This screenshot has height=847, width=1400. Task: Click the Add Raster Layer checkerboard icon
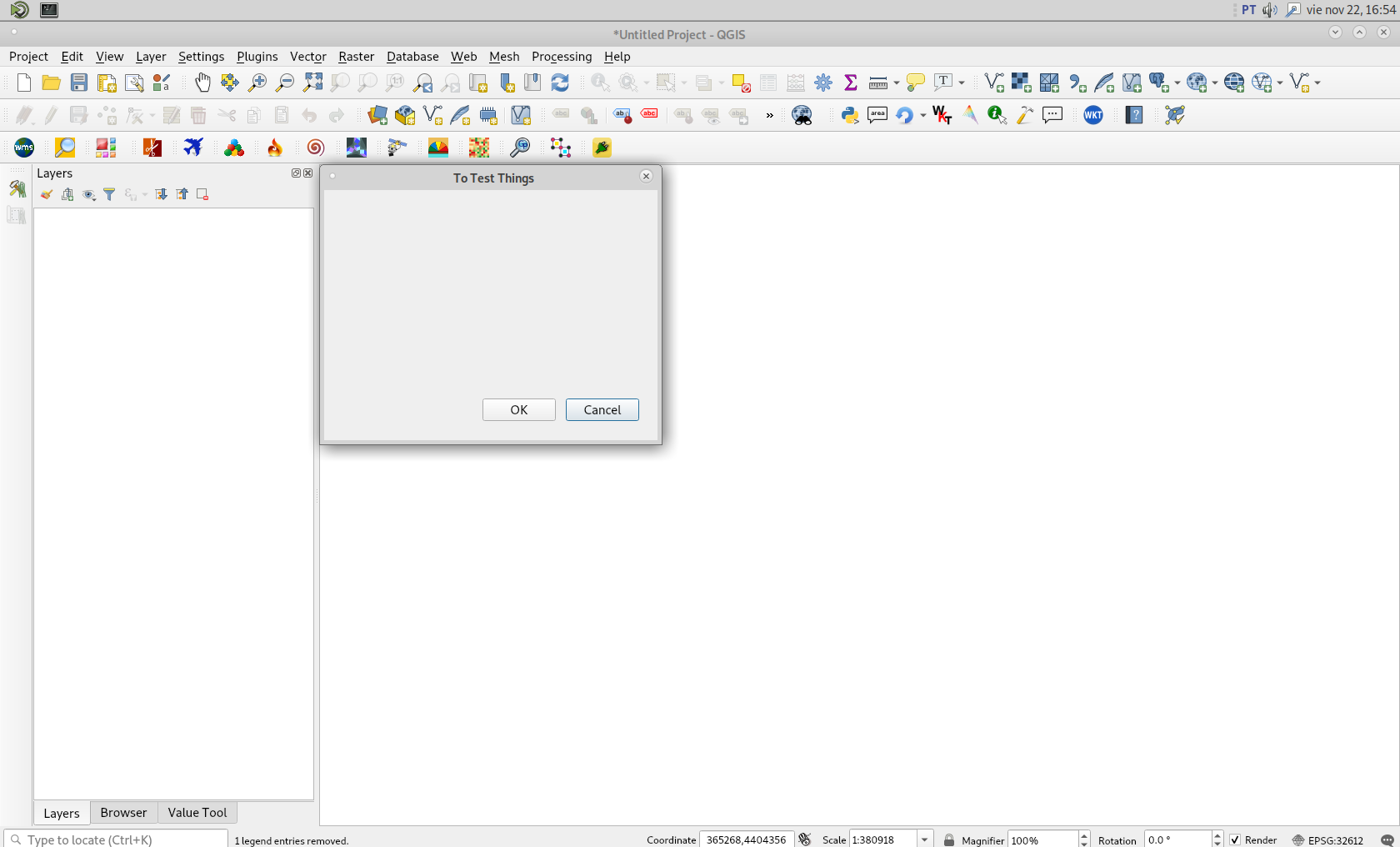pyautogui.click(x=1022, y=83)
